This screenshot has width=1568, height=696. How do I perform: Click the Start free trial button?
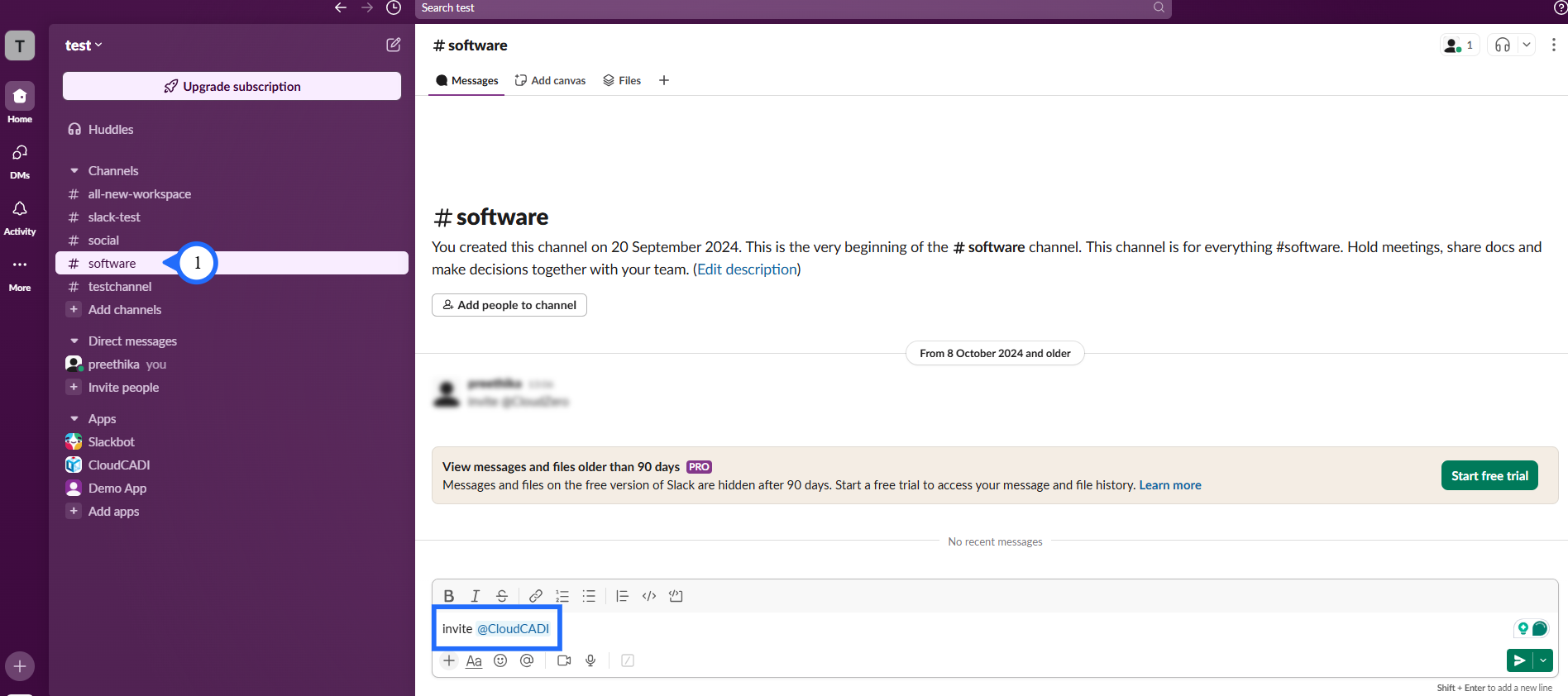pos(1489,475)
